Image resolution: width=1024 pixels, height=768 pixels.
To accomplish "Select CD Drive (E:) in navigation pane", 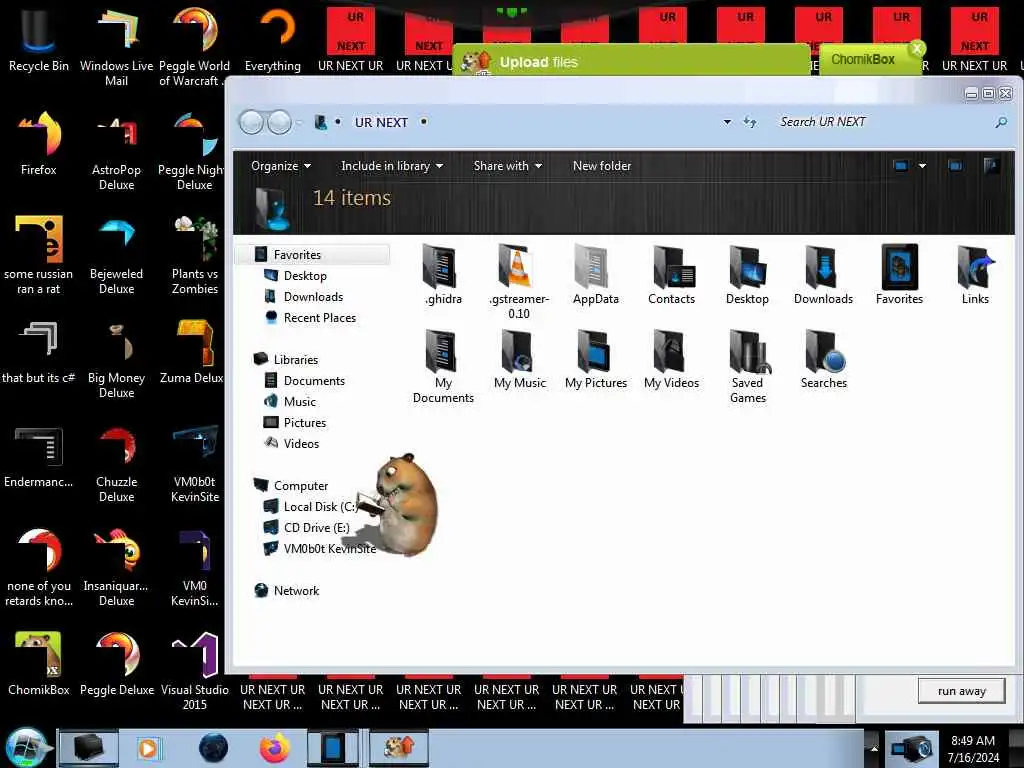I will point(316,528).
